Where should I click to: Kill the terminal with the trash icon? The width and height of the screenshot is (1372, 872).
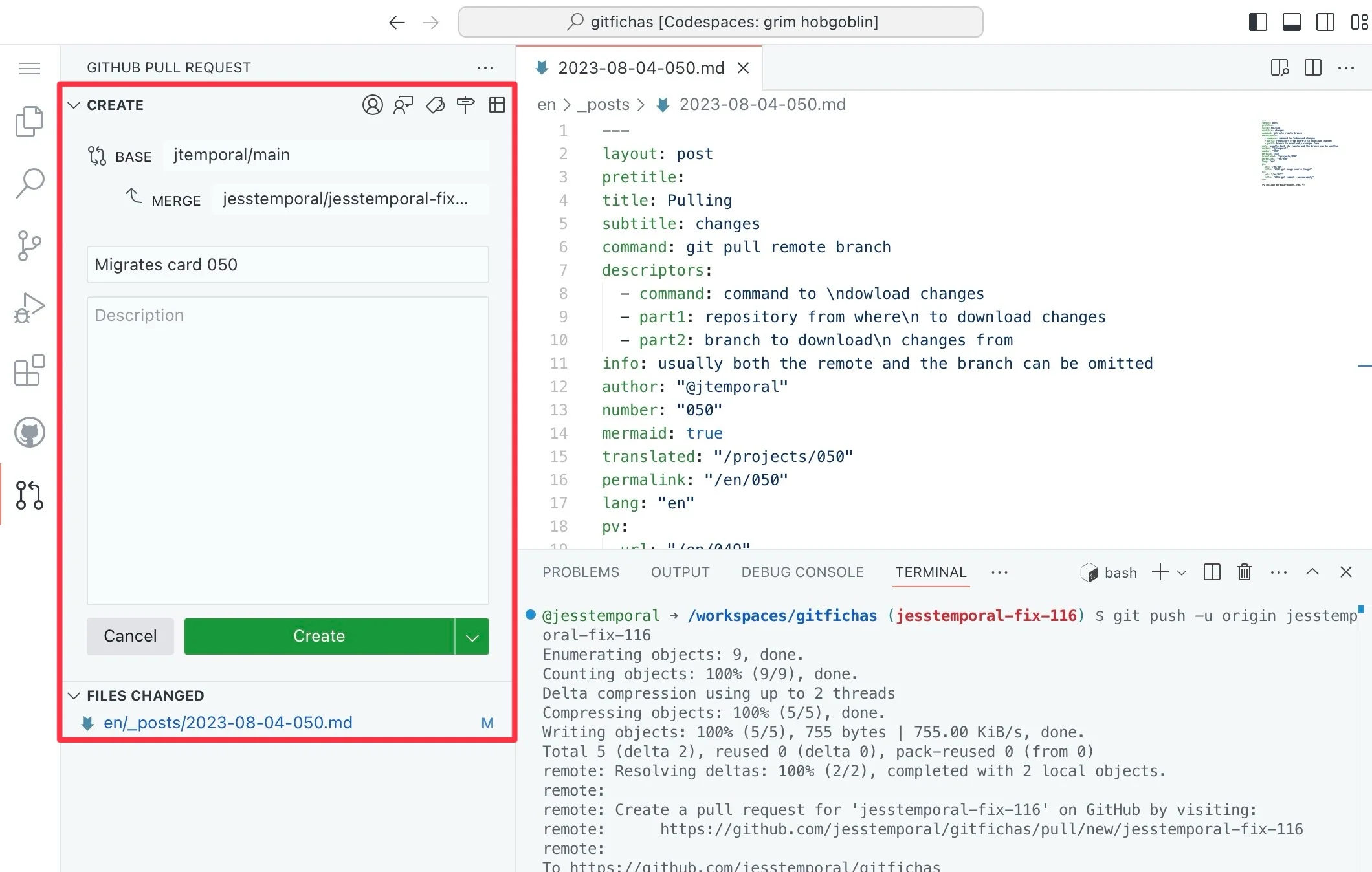point(1244,572)
